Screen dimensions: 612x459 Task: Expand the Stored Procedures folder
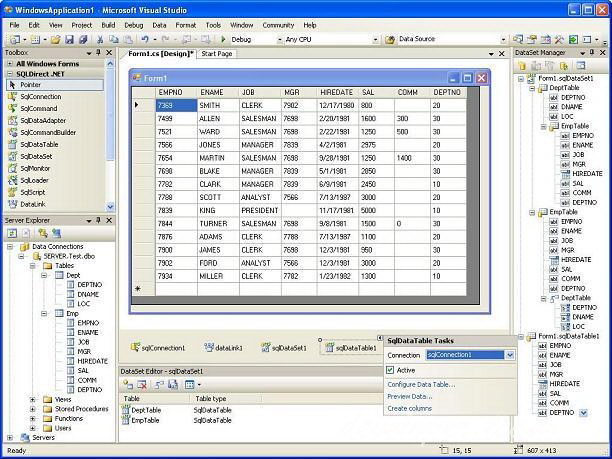[x=33, y=408]
